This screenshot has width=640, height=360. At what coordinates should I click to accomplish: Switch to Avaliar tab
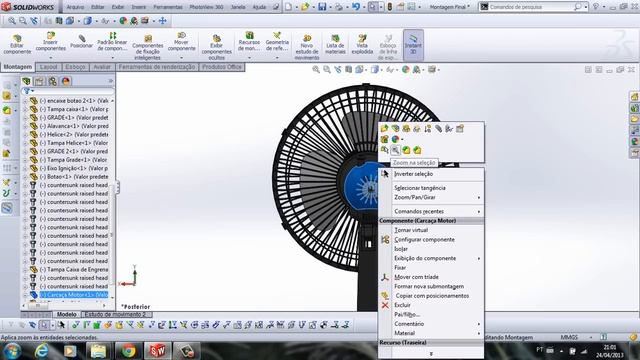tap(102, 67)
